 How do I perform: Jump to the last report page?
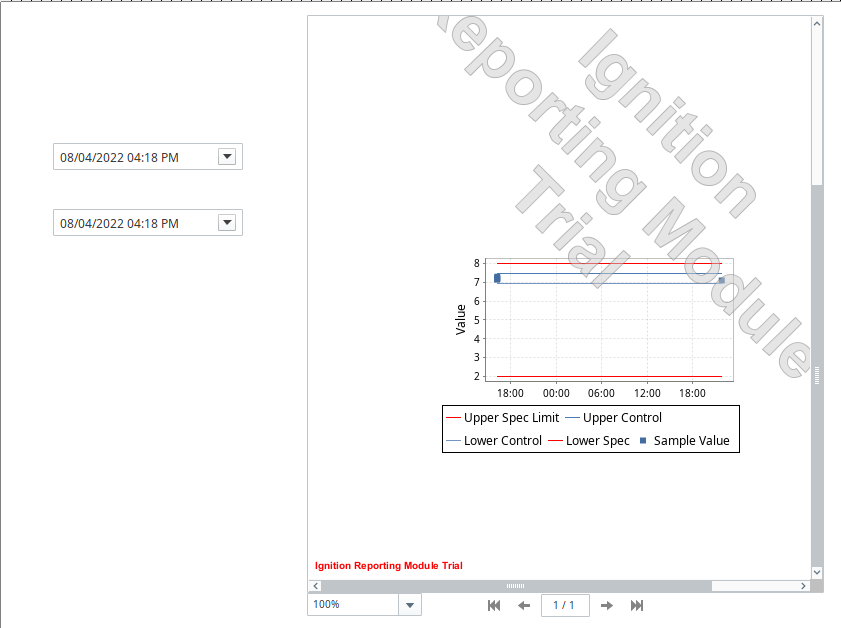click(x=637, y=605)
